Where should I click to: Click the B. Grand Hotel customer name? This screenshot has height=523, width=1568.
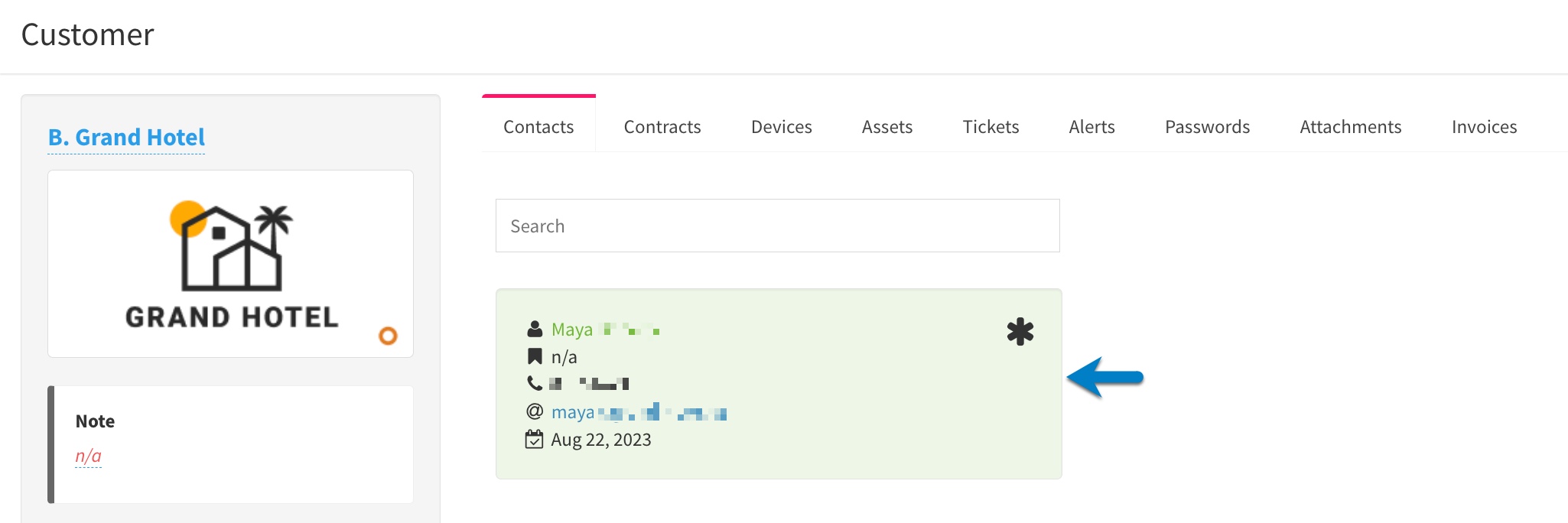tap(126, 138)
